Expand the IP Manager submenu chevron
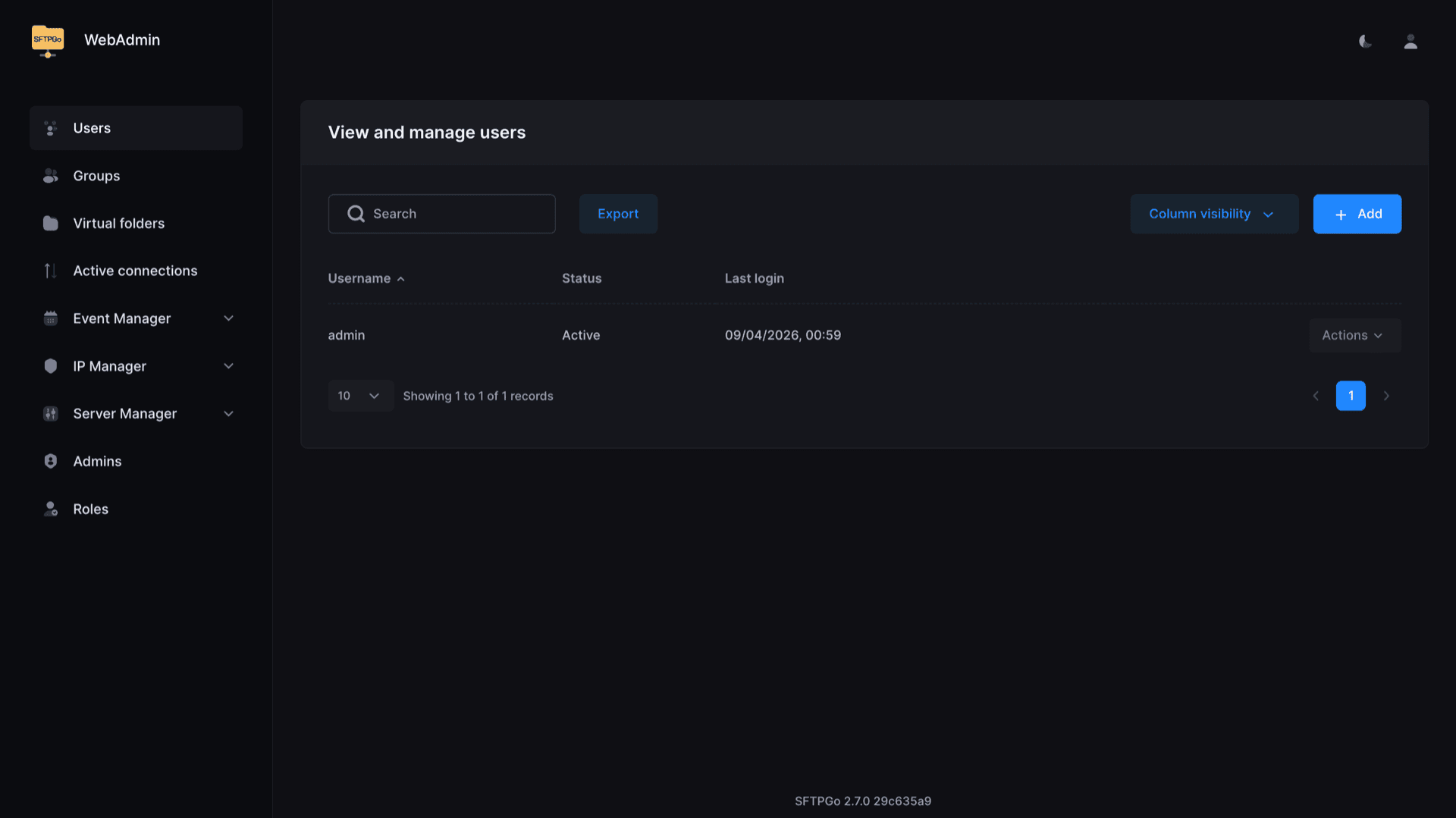This screenshot has width=1456, height=818. point(228,366)
